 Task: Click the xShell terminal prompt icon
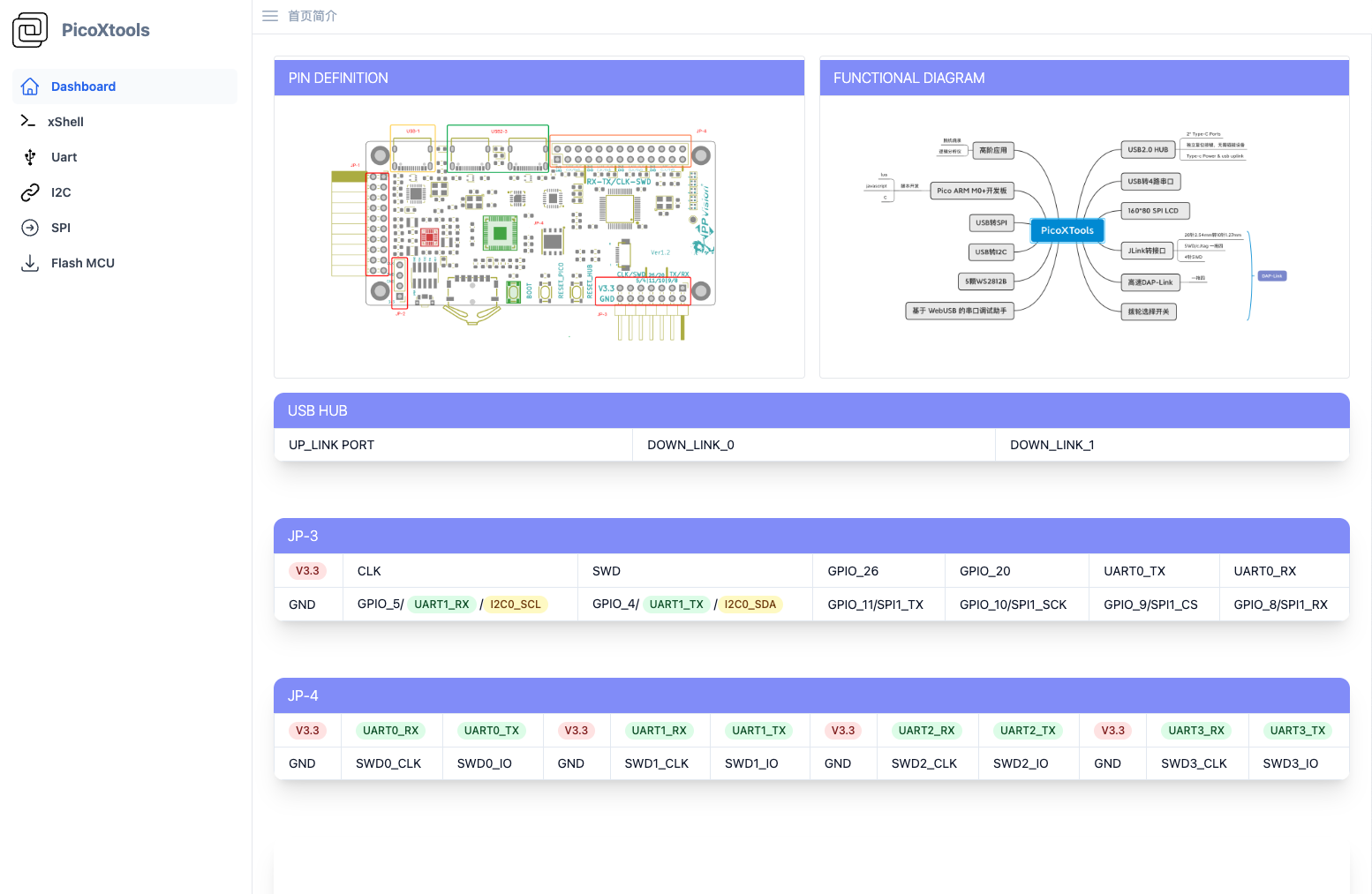tap(28, 121)
